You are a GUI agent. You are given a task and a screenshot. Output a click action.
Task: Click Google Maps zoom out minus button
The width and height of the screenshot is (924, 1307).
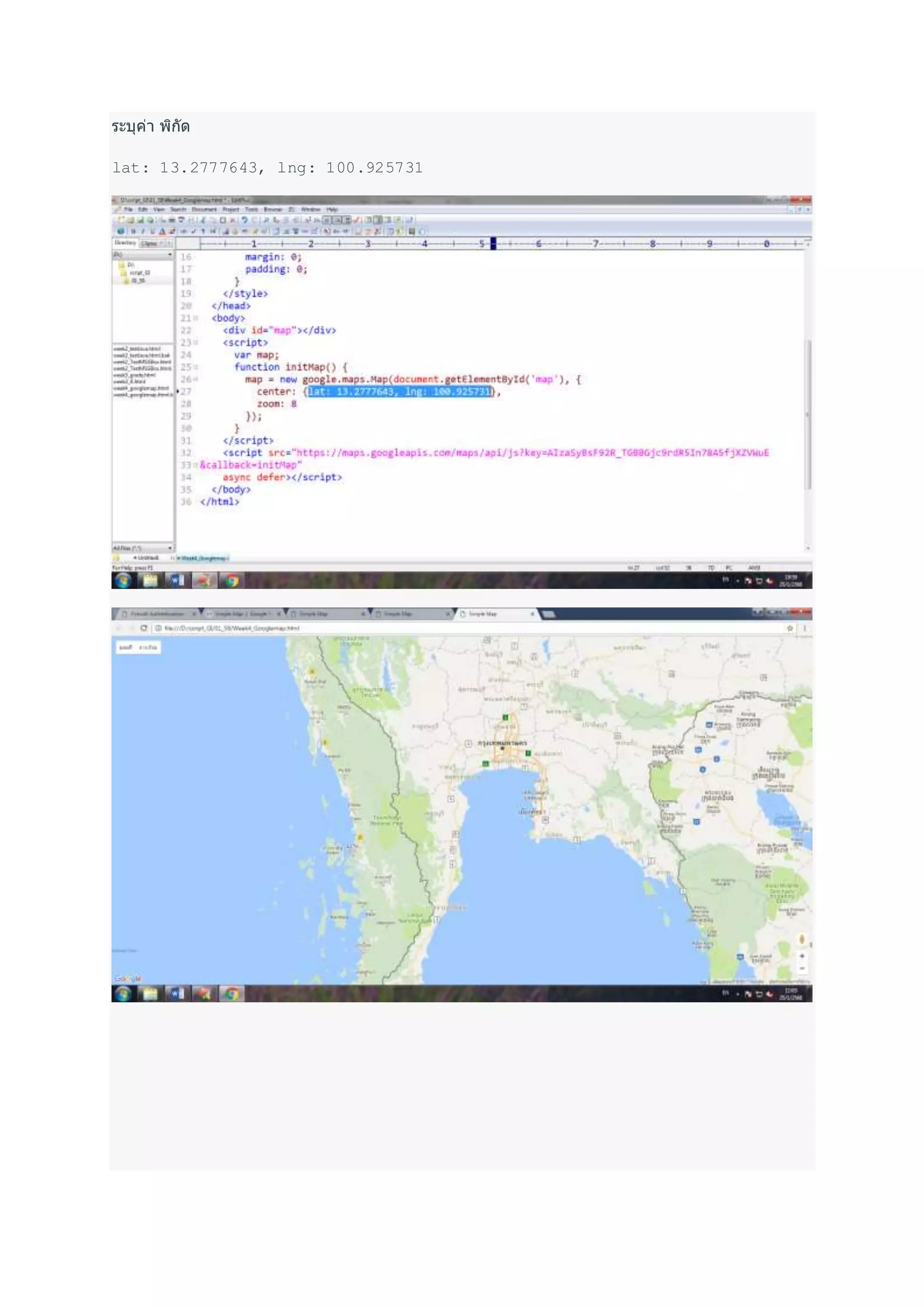(802, 969)
